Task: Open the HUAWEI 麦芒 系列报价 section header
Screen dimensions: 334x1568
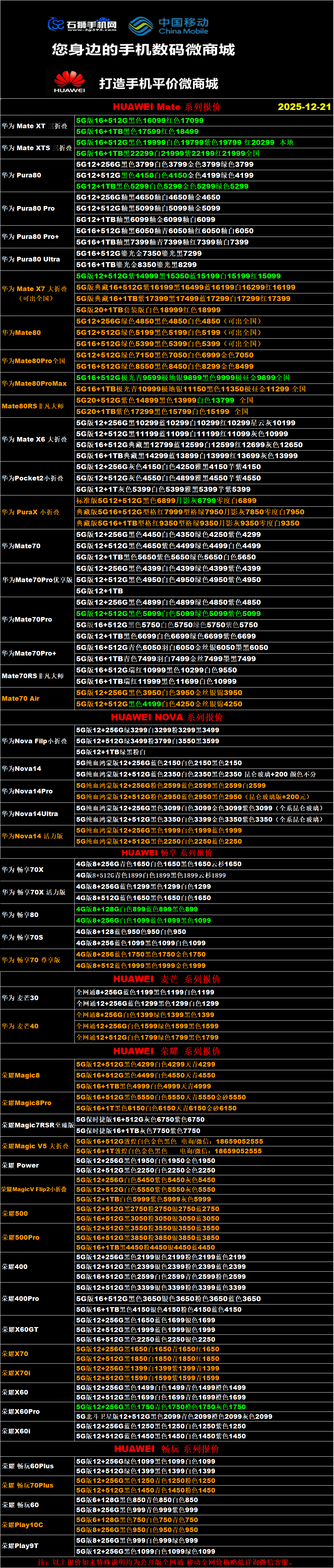Action: 166,979
